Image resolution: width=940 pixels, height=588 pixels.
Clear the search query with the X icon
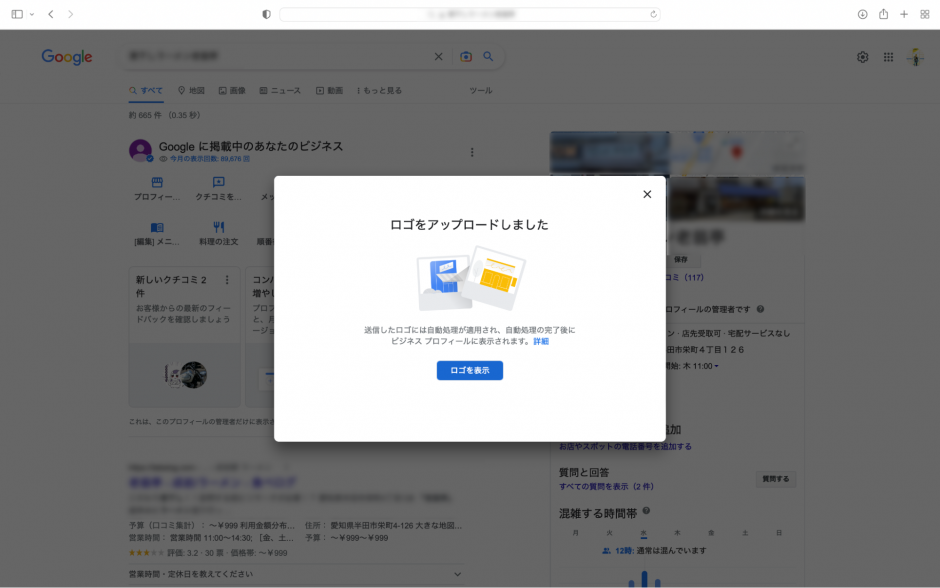pyautogui.click(x=438, y=57)
